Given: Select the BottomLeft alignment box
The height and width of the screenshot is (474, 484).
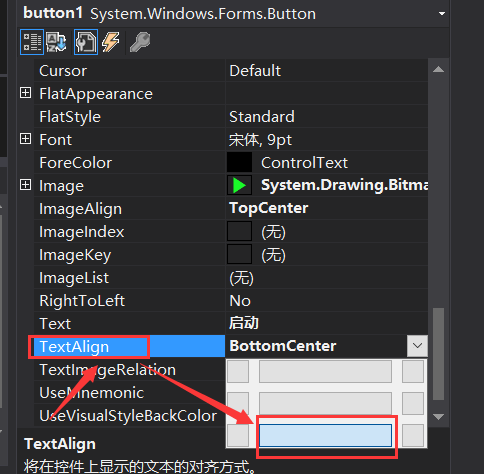Looking at the screenshot, I should [238, 435].
